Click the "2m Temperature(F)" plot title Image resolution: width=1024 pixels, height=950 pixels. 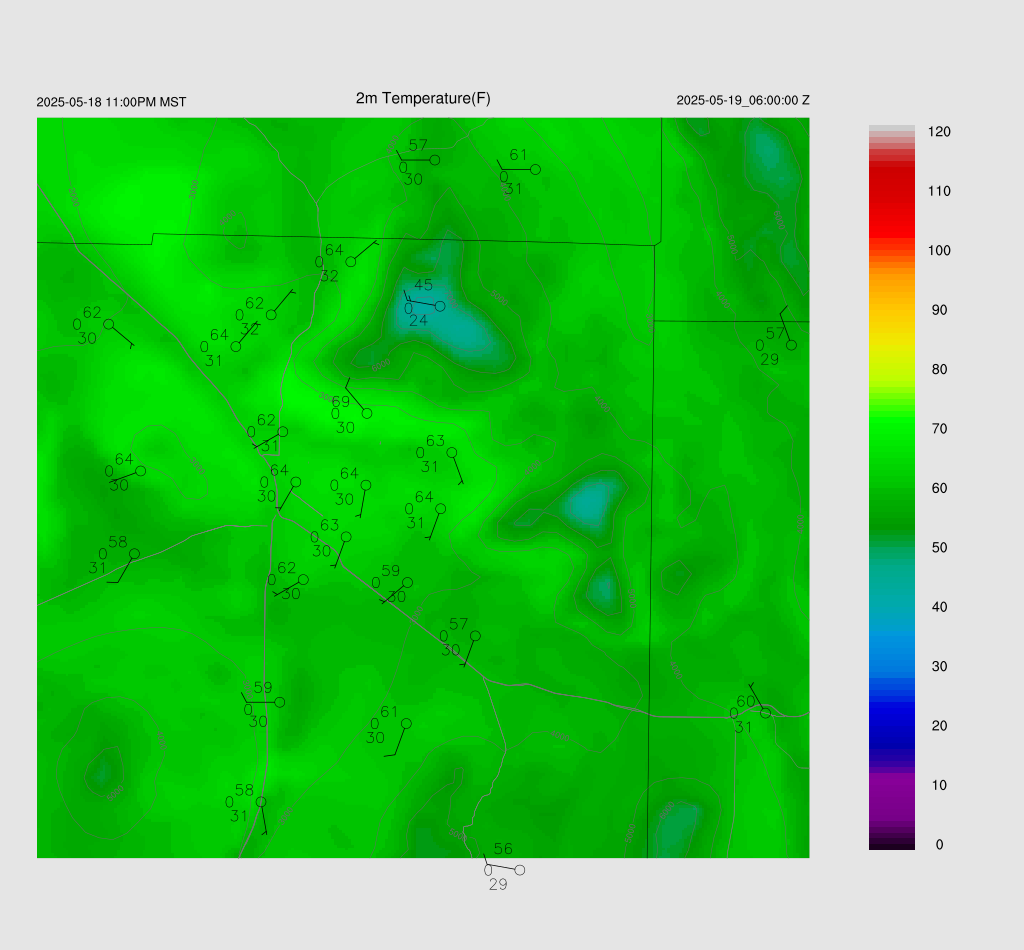coord(423,99)
